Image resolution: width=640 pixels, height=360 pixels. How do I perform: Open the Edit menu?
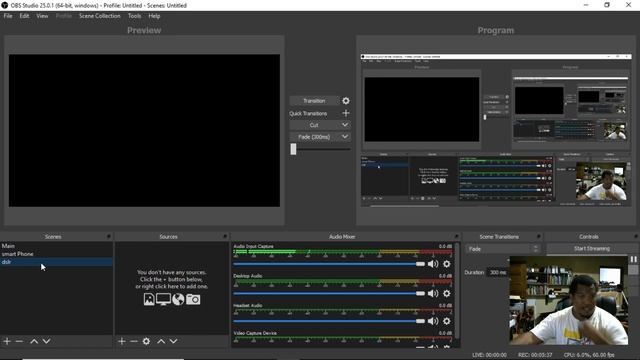point(24,16)
